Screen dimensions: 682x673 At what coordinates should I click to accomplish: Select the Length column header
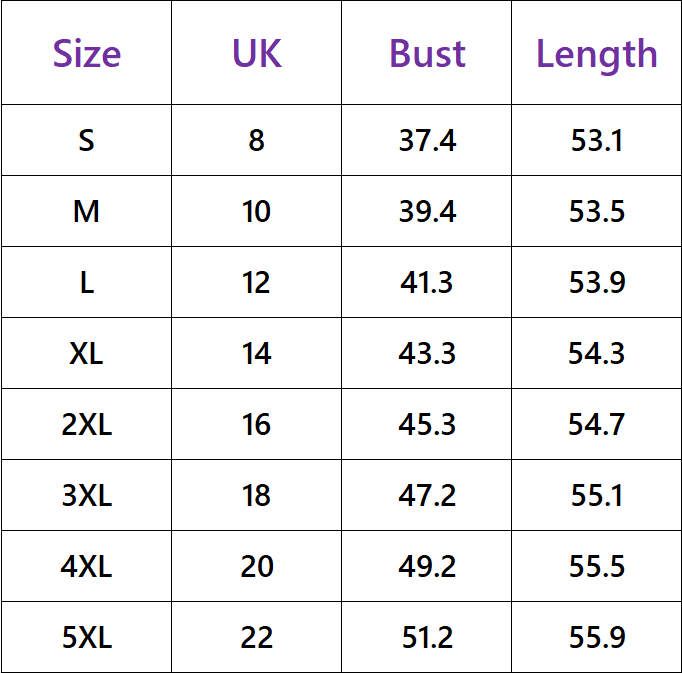596,55
